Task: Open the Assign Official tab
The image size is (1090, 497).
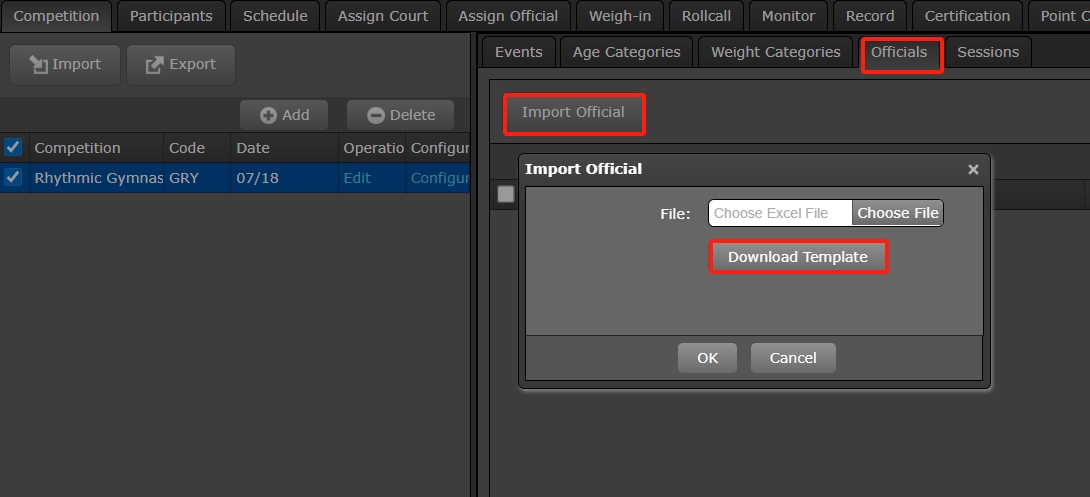Action: [508, 16]
